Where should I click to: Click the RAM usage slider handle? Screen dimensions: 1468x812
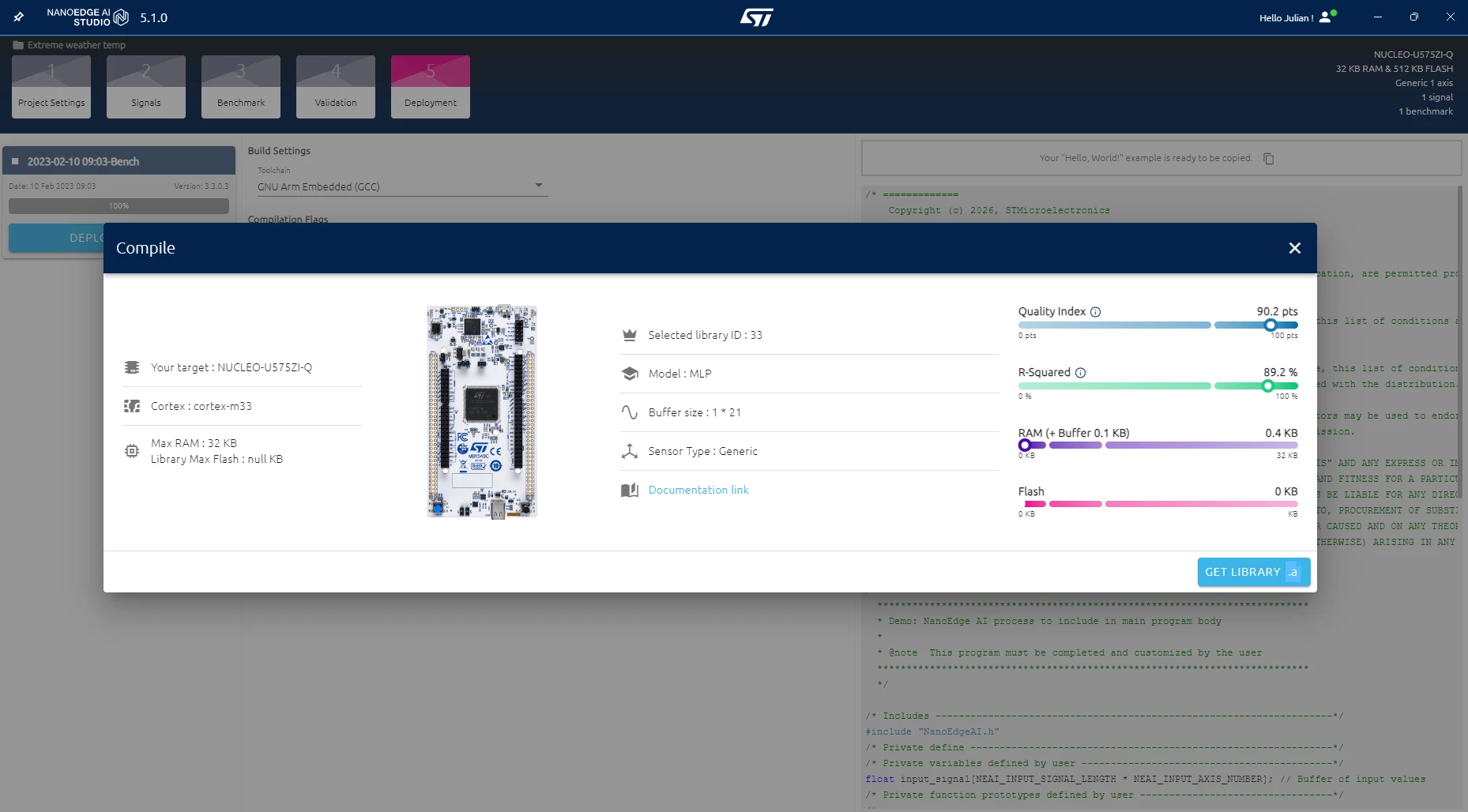click(x=1025, y=445)
